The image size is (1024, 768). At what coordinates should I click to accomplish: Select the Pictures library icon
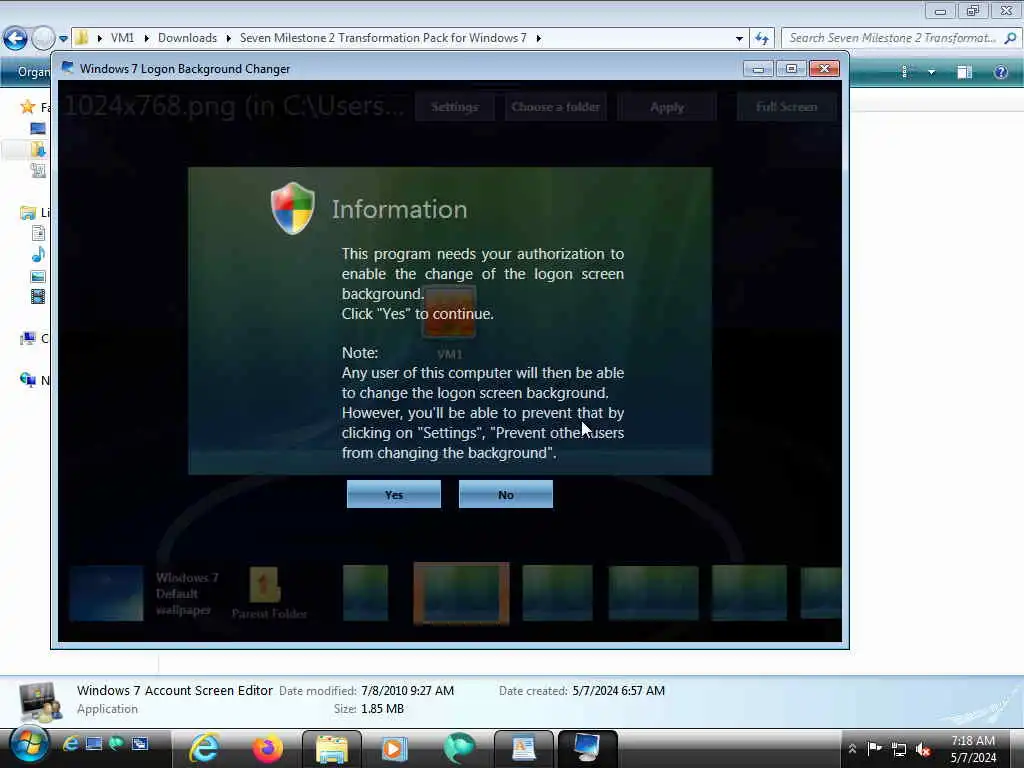(x=38, y=276)
